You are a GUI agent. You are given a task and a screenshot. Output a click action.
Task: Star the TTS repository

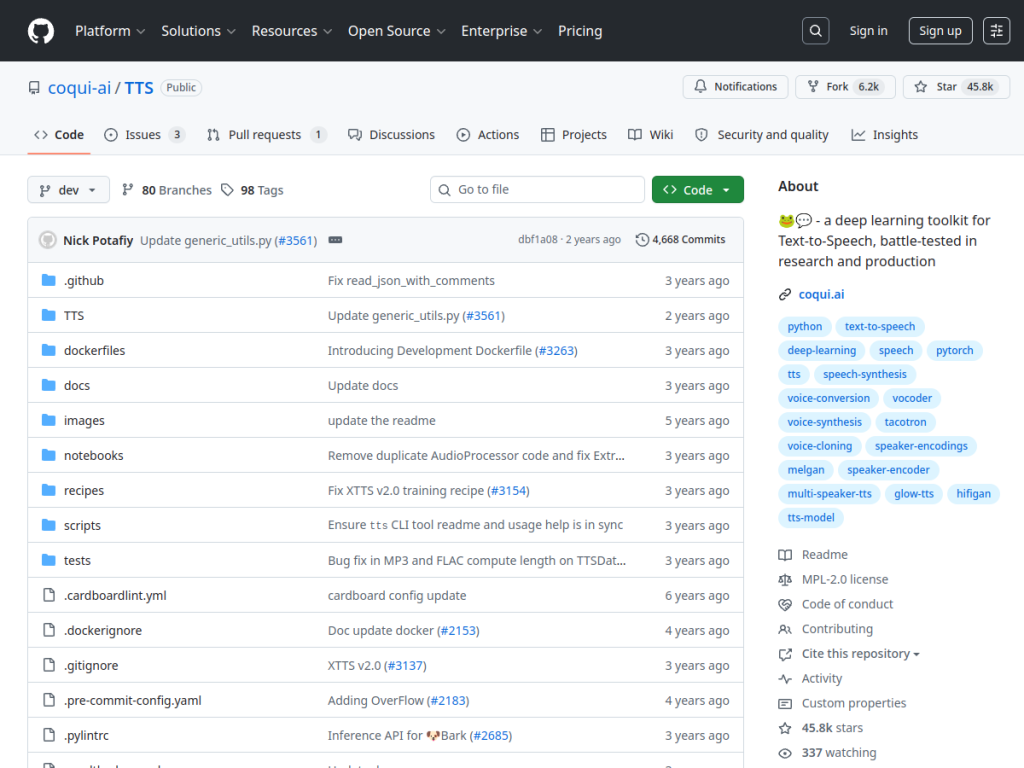pos(956,87)
